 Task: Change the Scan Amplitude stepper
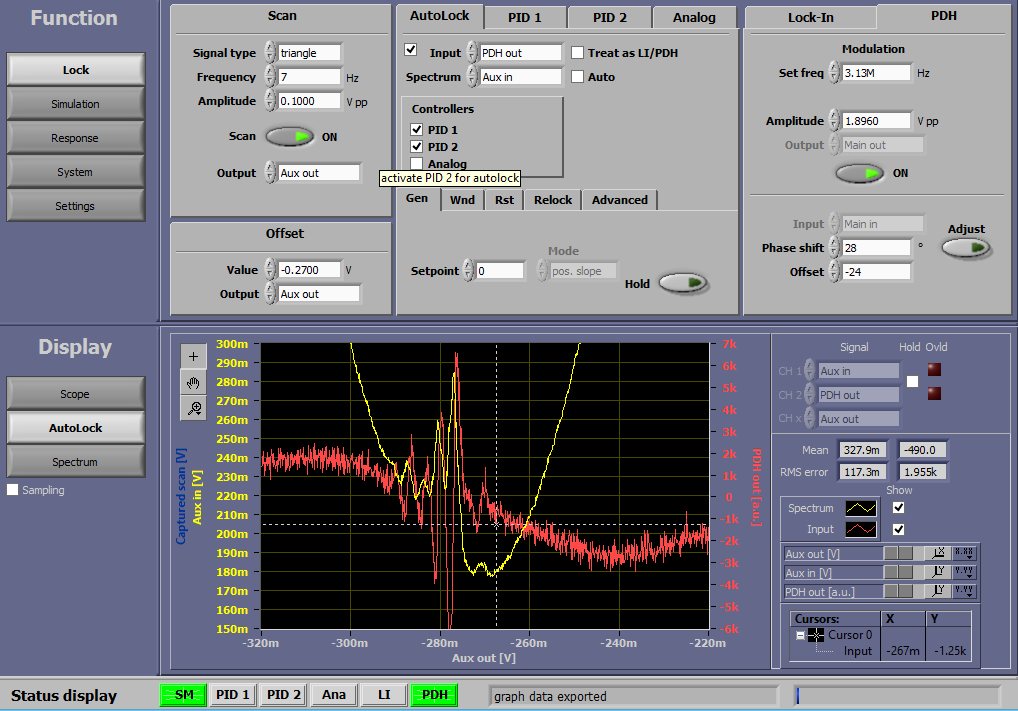click(270, 101)
